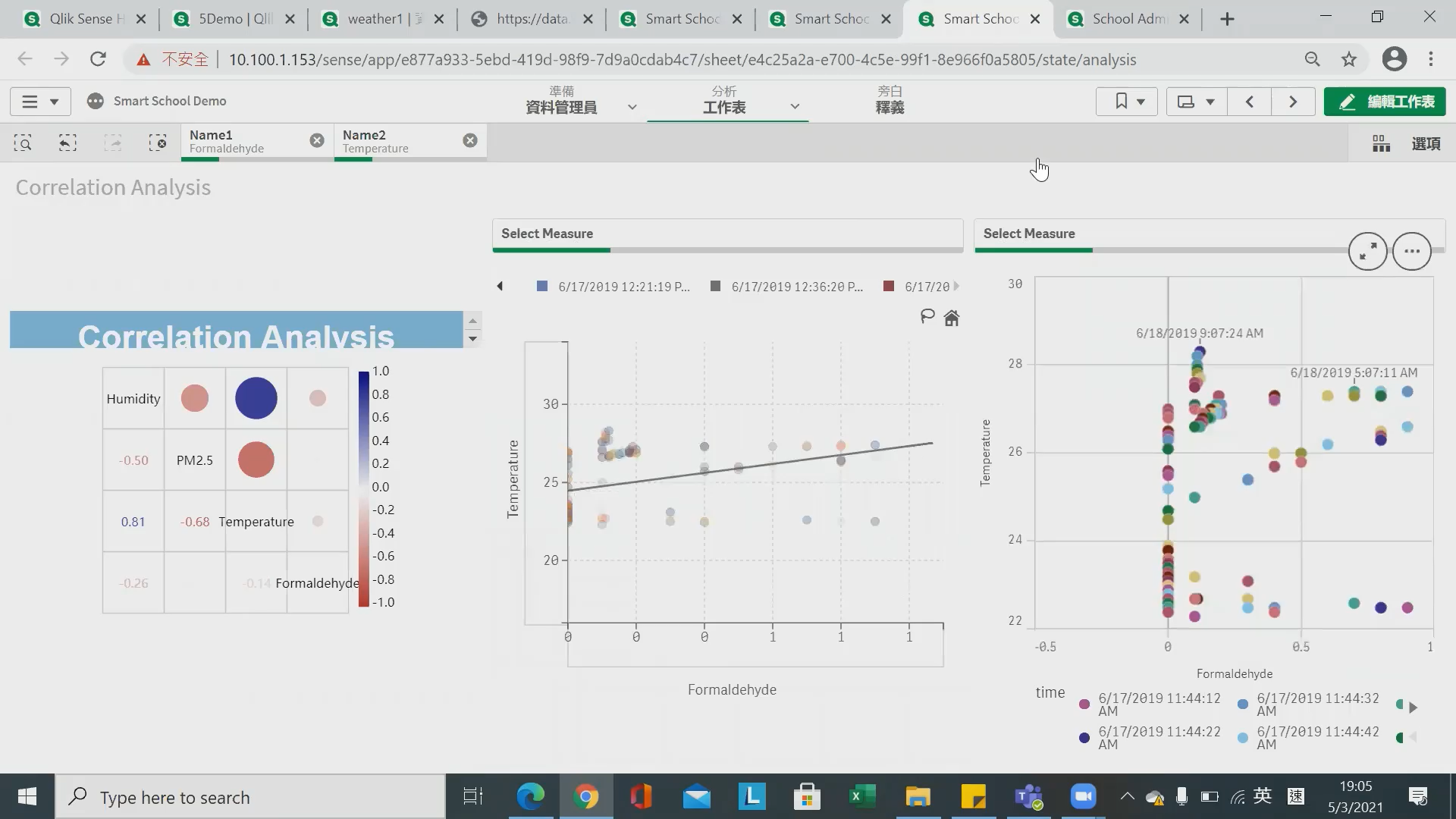The width and height of the screenshot is (1456, 819).
Task: Expand scatter chart to full screen
Action: pyautogui.click(x=1367, y=252)
